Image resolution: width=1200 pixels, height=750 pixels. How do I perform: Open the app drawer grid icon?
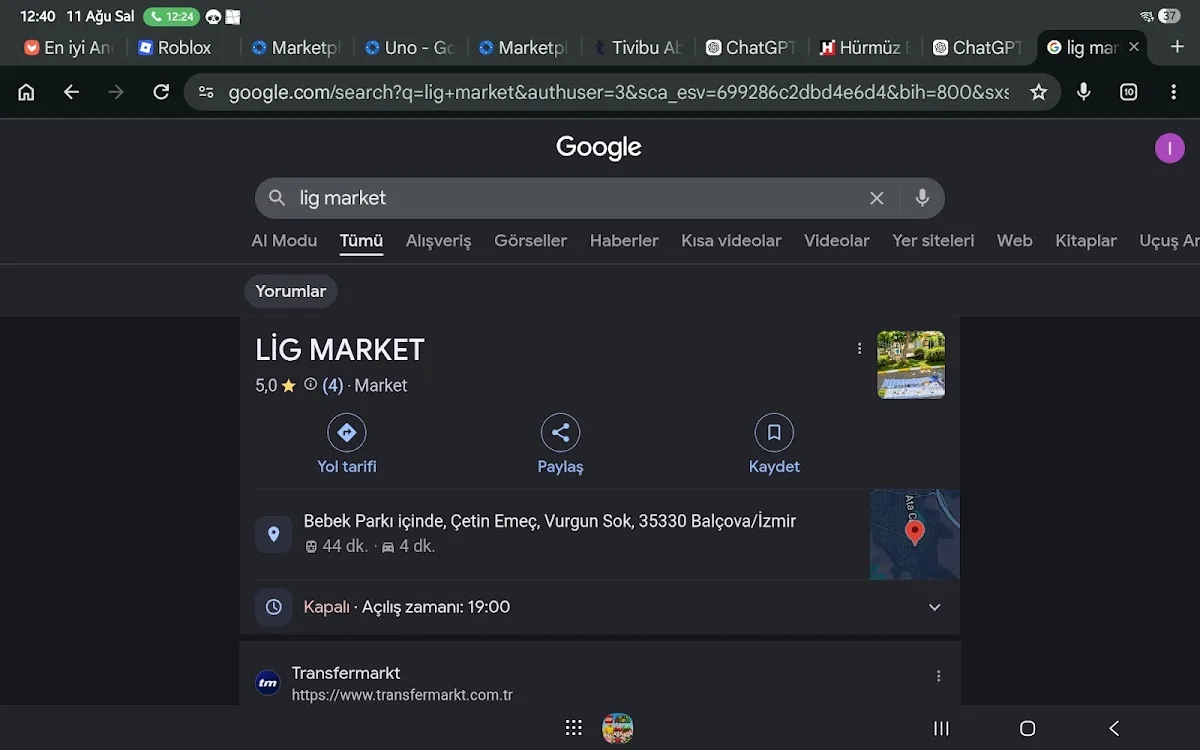click(x=573, y=728)
